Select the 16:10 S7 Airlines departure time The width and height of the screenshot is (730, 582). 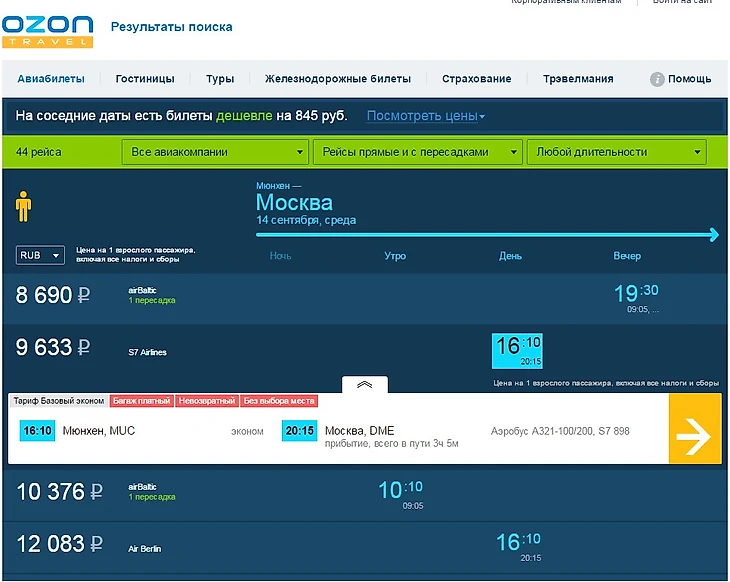[x=517, y=348]
